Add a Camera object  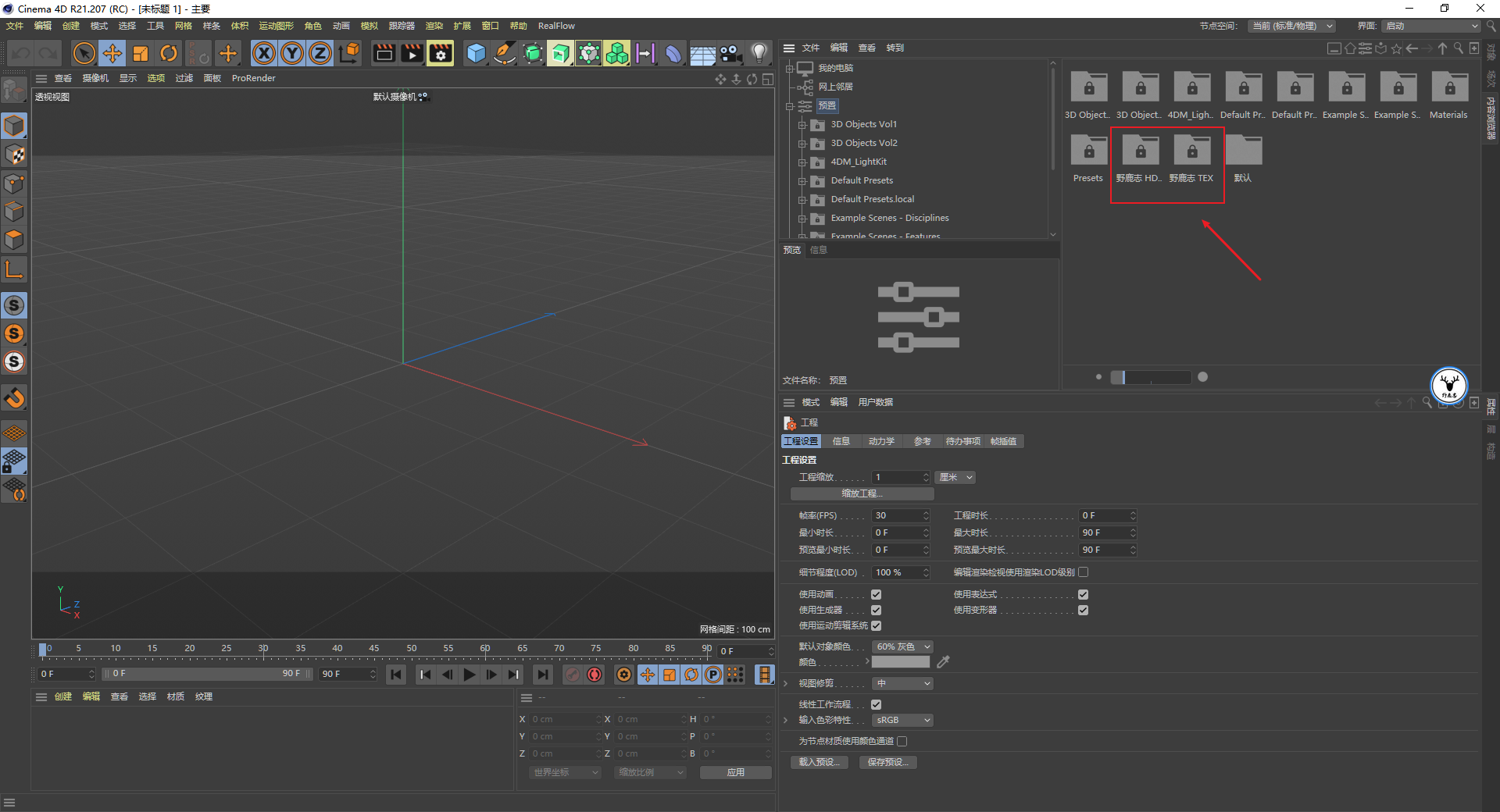click(x=730, y=54)
